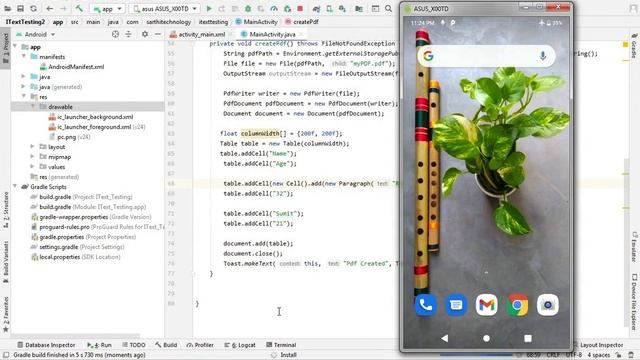640x360 pixels.
Task: Expand the layout folder arrow
Action: point(33,146)
